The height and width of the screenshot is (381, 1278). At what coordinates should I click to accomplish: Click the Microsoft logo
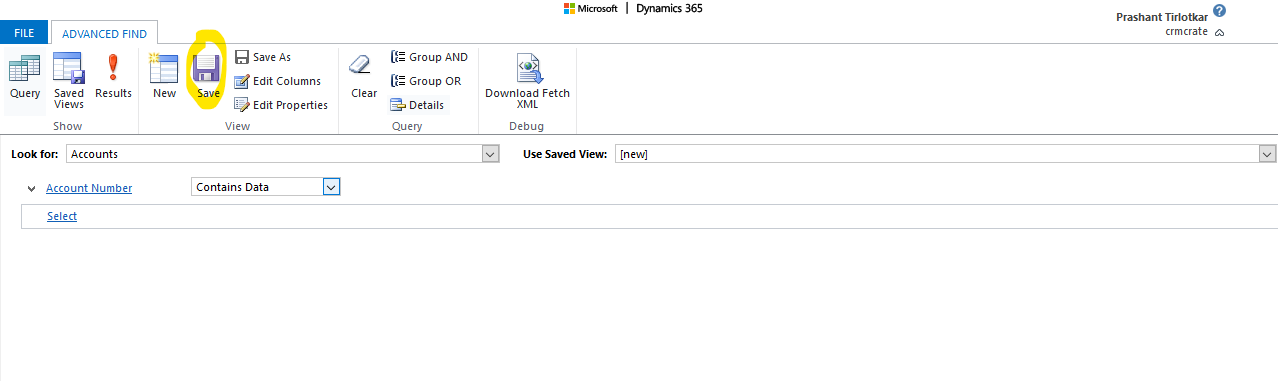591,8
